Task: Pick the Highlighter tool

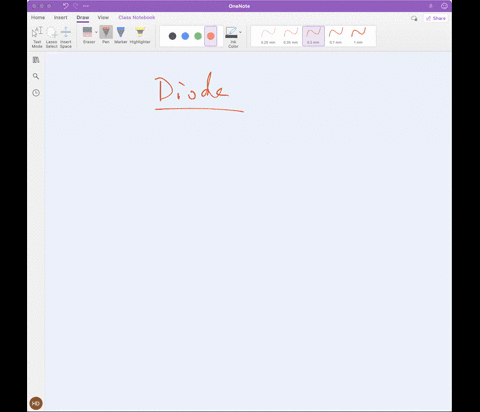Action: click(140, 35)
